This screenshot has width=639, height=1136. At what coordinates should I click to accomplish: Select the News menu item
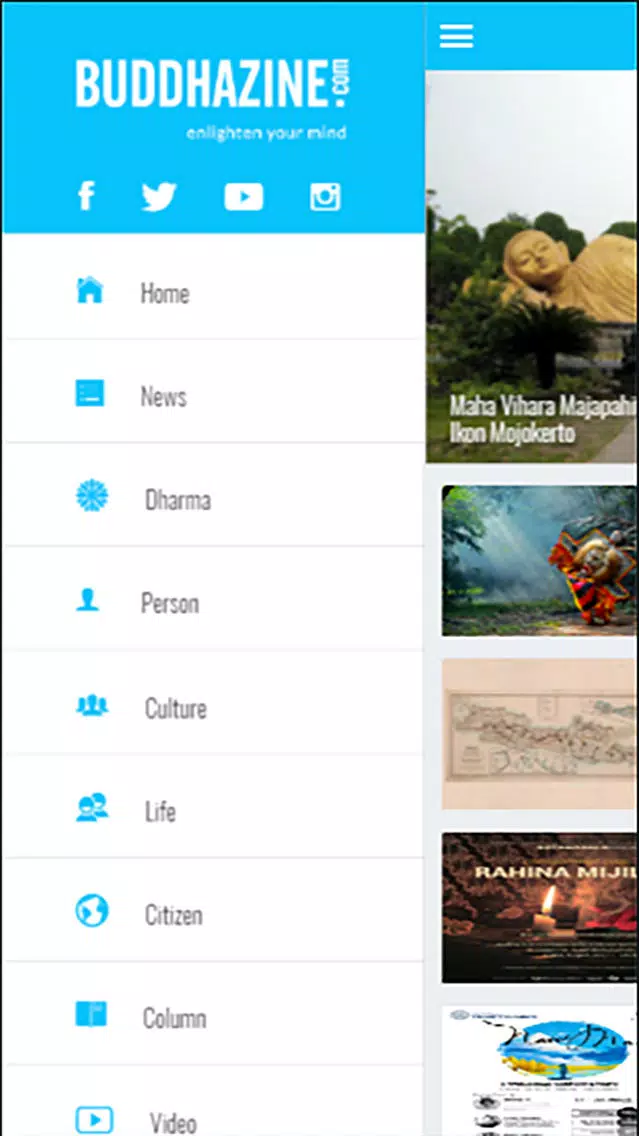[x=214, y=391]
